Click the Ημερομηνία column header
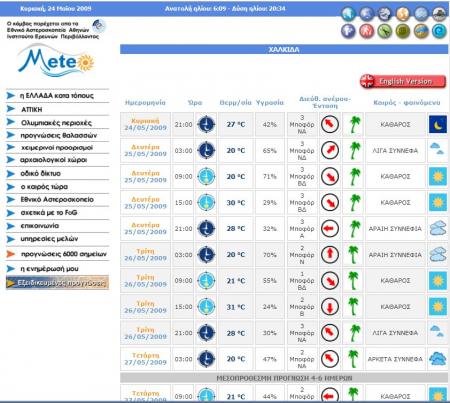450x403 pixels. (145, 103)
